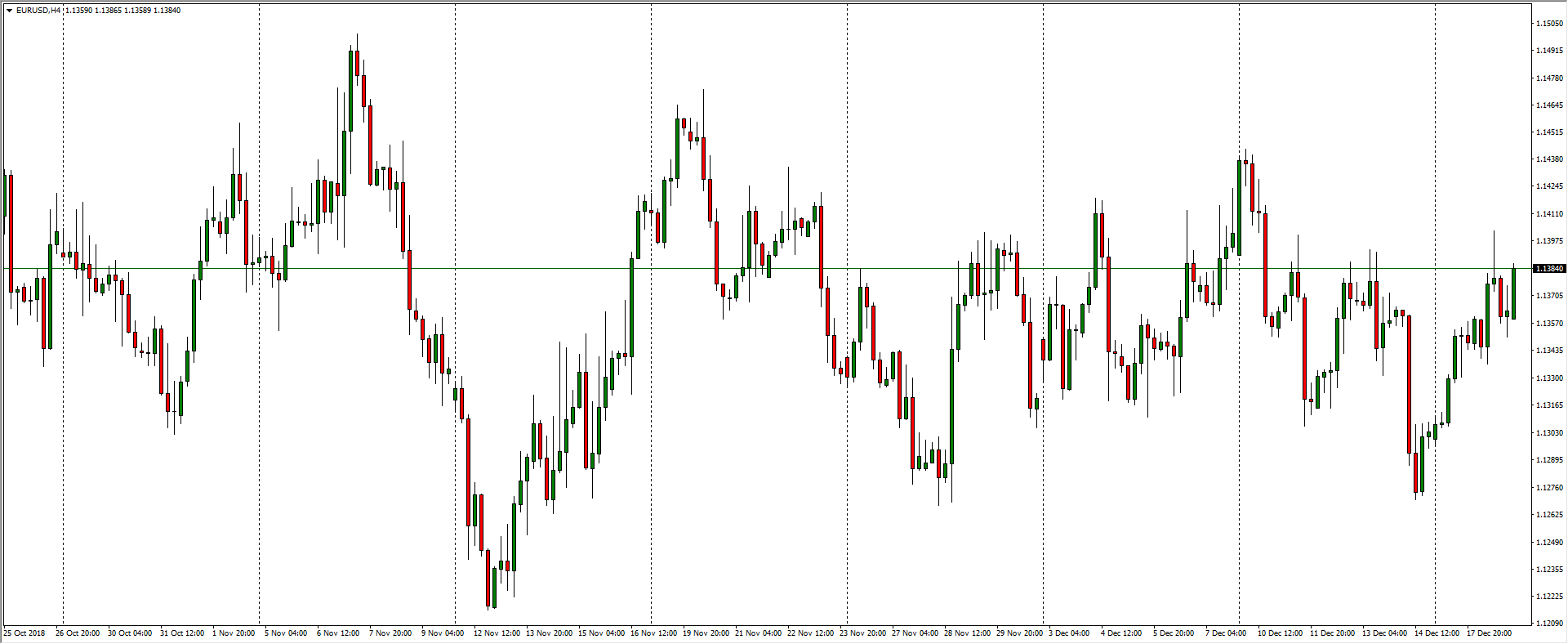Click the EURUSD,H4 symbol label
The width and height of the screenshot is (1568, 644).
tap(38, 11)
